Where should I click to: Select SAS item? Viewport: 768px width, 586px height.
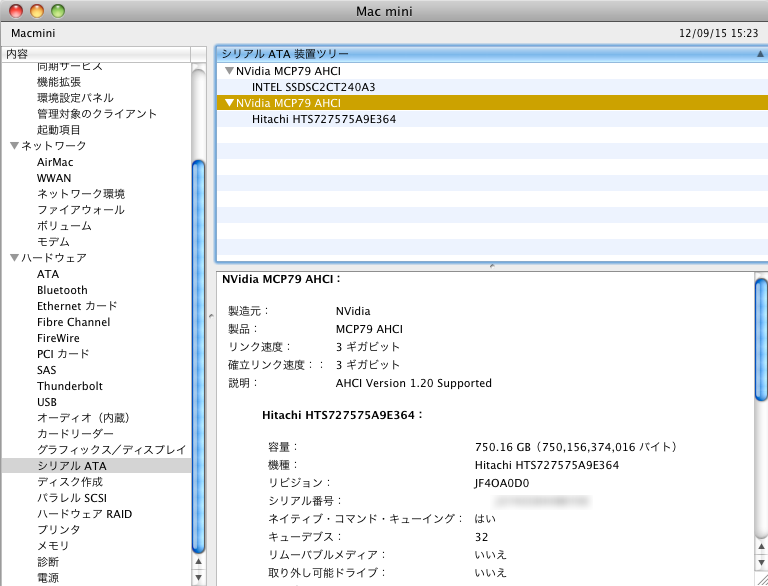(47, 370)
